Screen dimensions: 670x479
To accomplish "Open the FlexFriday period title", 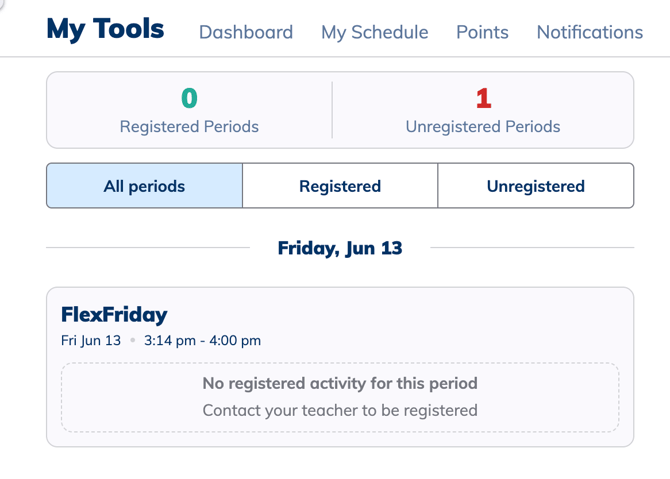I will coord(114,315).
